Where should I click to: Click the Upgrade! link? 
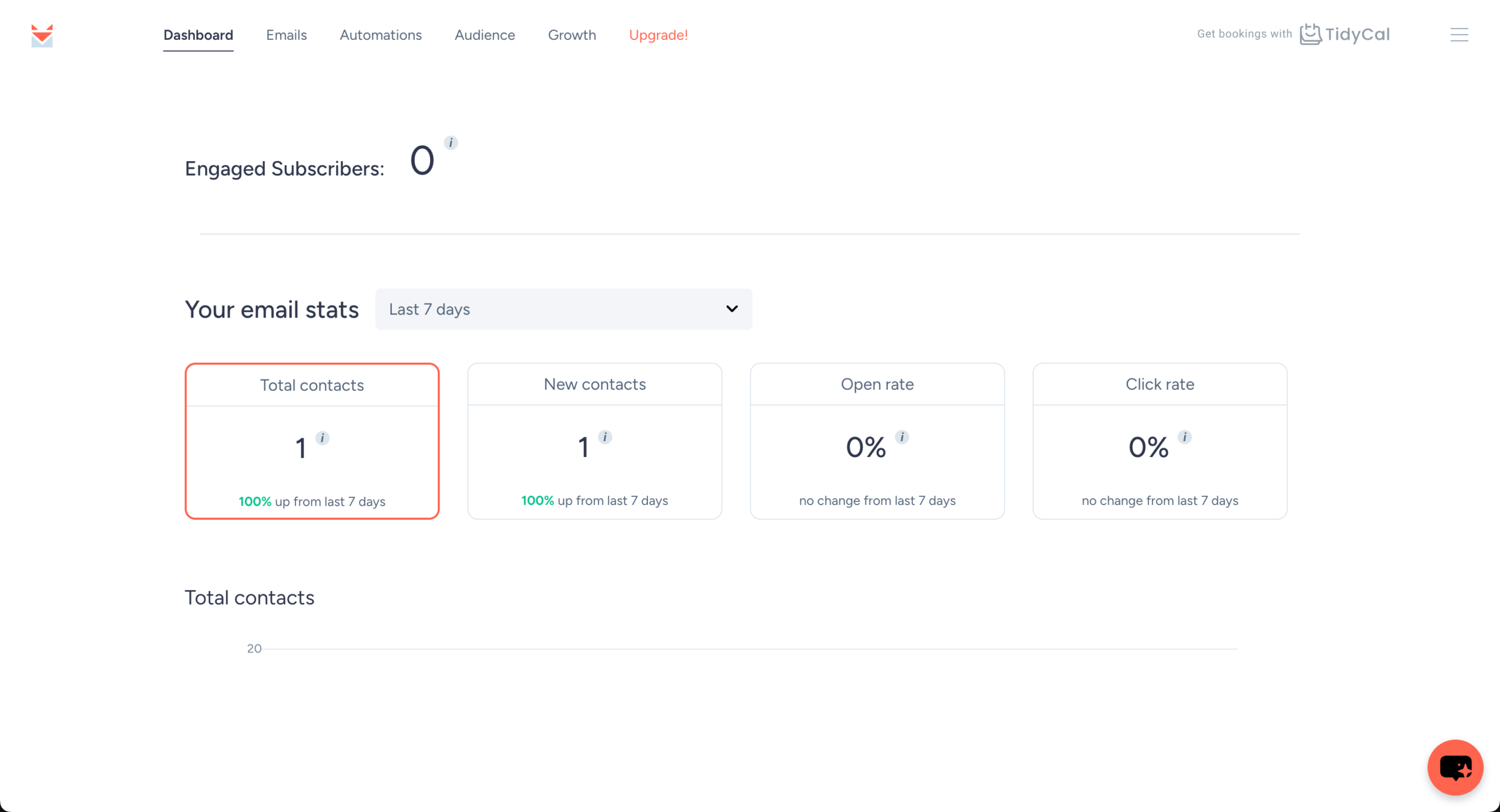659,35
